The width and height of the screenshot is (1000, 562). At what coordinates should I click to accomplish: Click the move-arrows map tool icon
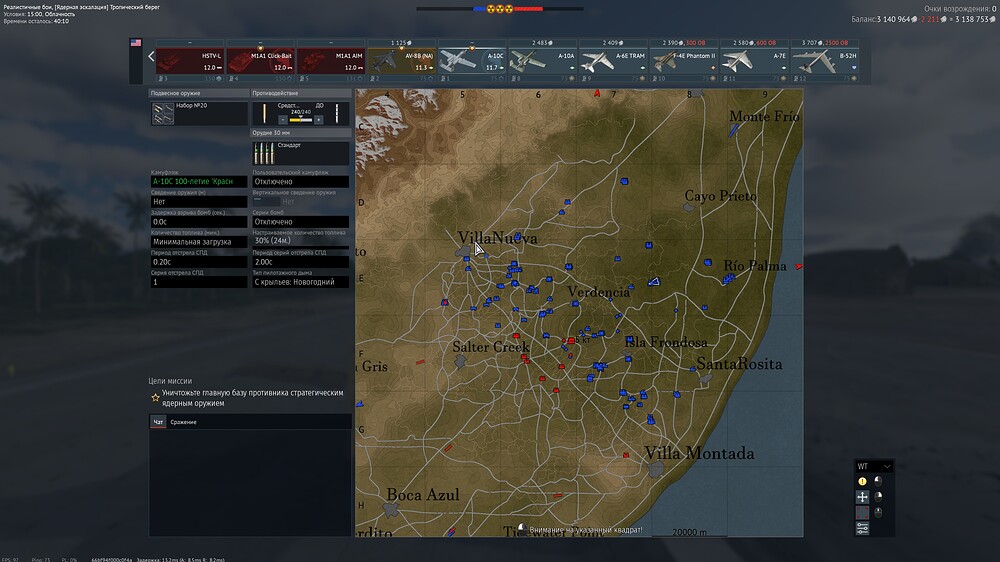(862, 497)
